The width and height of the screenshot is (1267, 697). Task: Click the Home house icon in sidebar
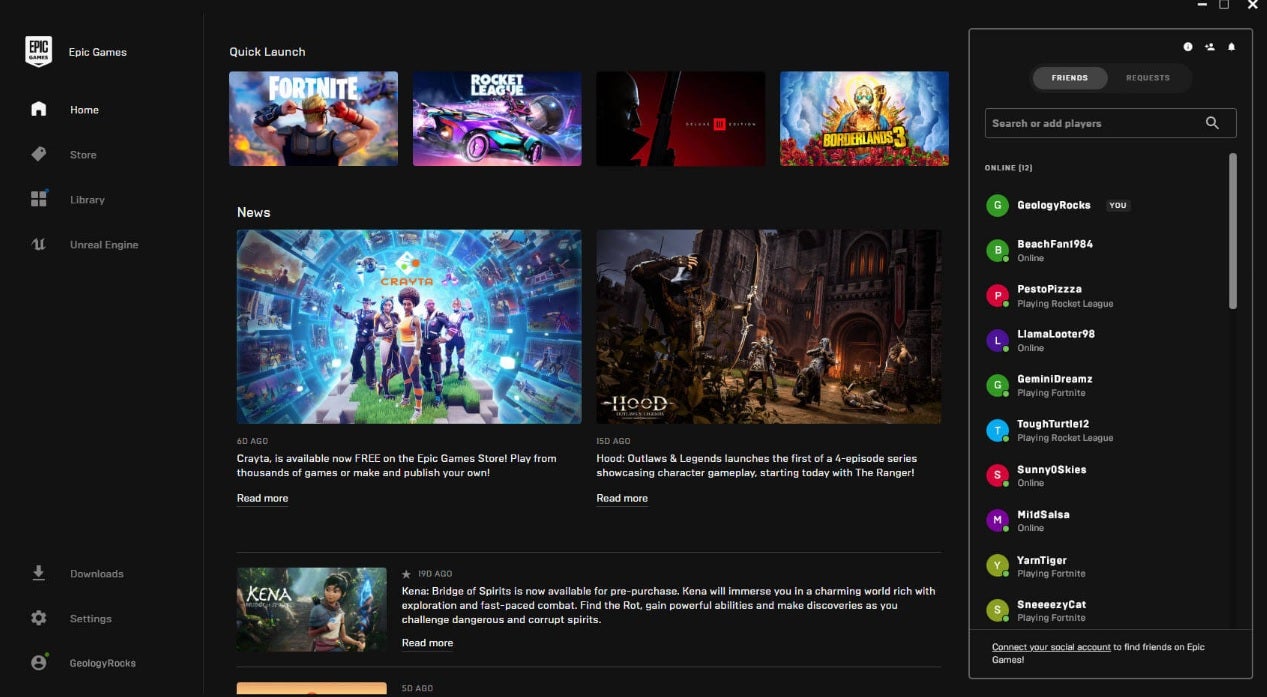[38, 109]
